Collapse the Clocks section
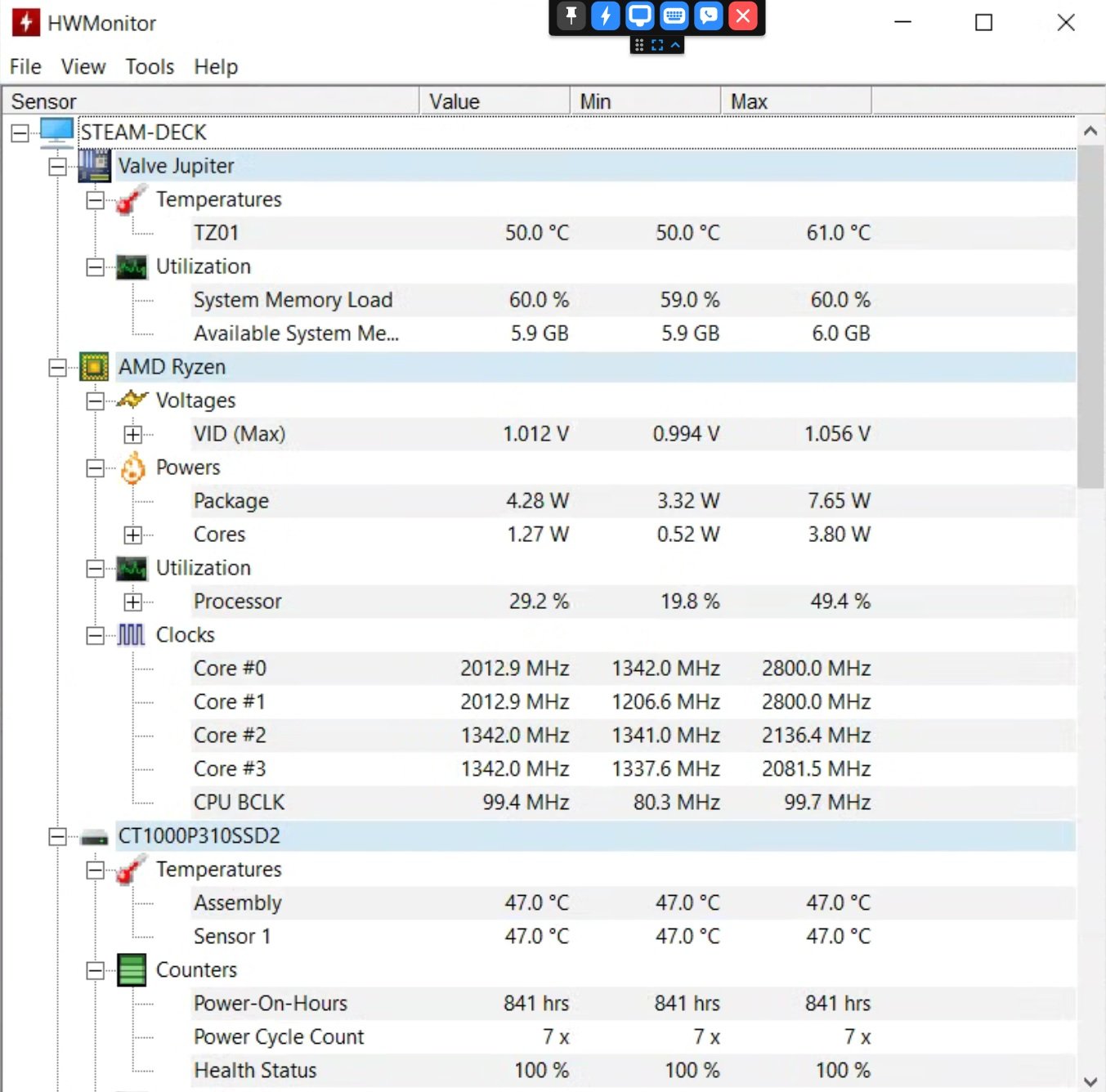 click(x=95, y=635)
